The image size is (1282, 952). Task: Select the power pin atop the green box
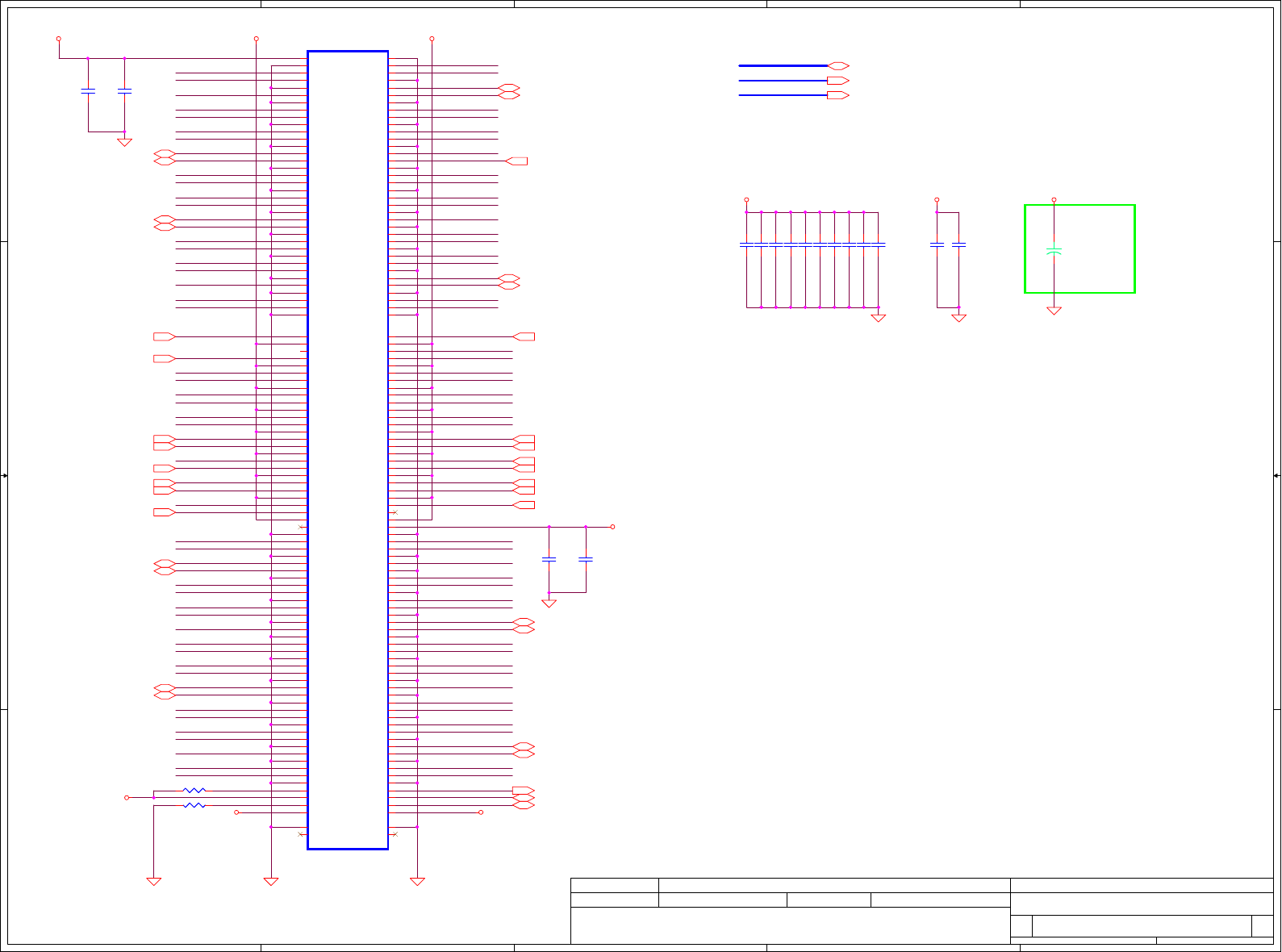(1054, 199)
